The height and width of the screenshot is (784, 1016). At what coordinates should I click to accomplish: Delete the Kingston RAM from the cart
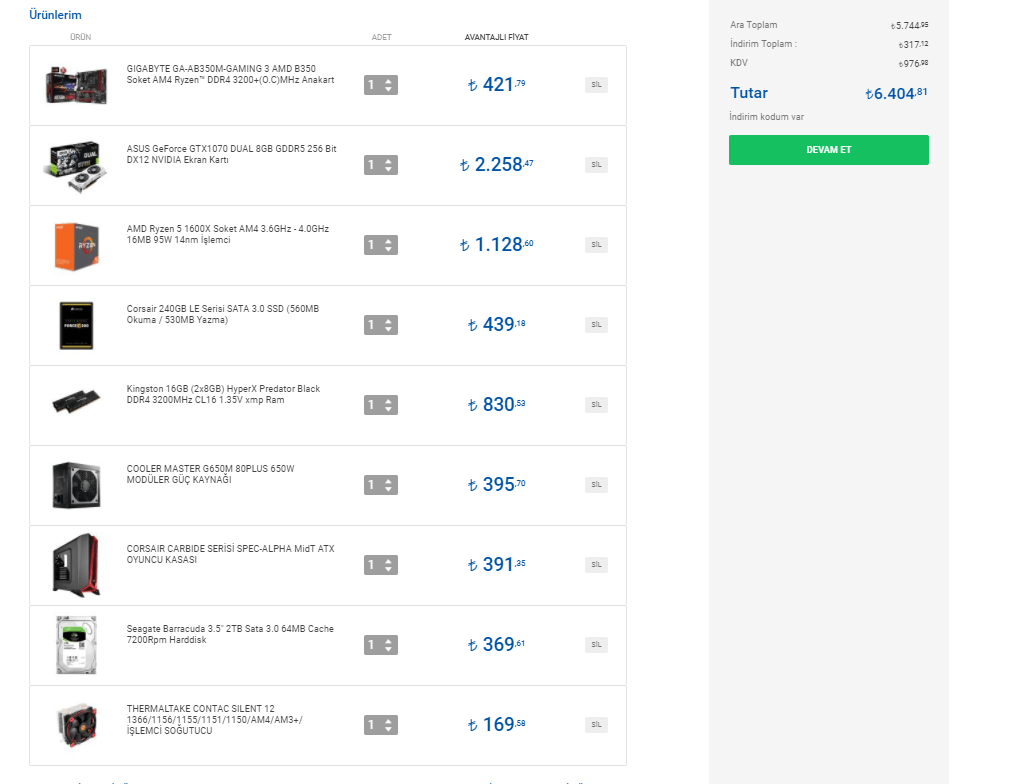[596, 405]
